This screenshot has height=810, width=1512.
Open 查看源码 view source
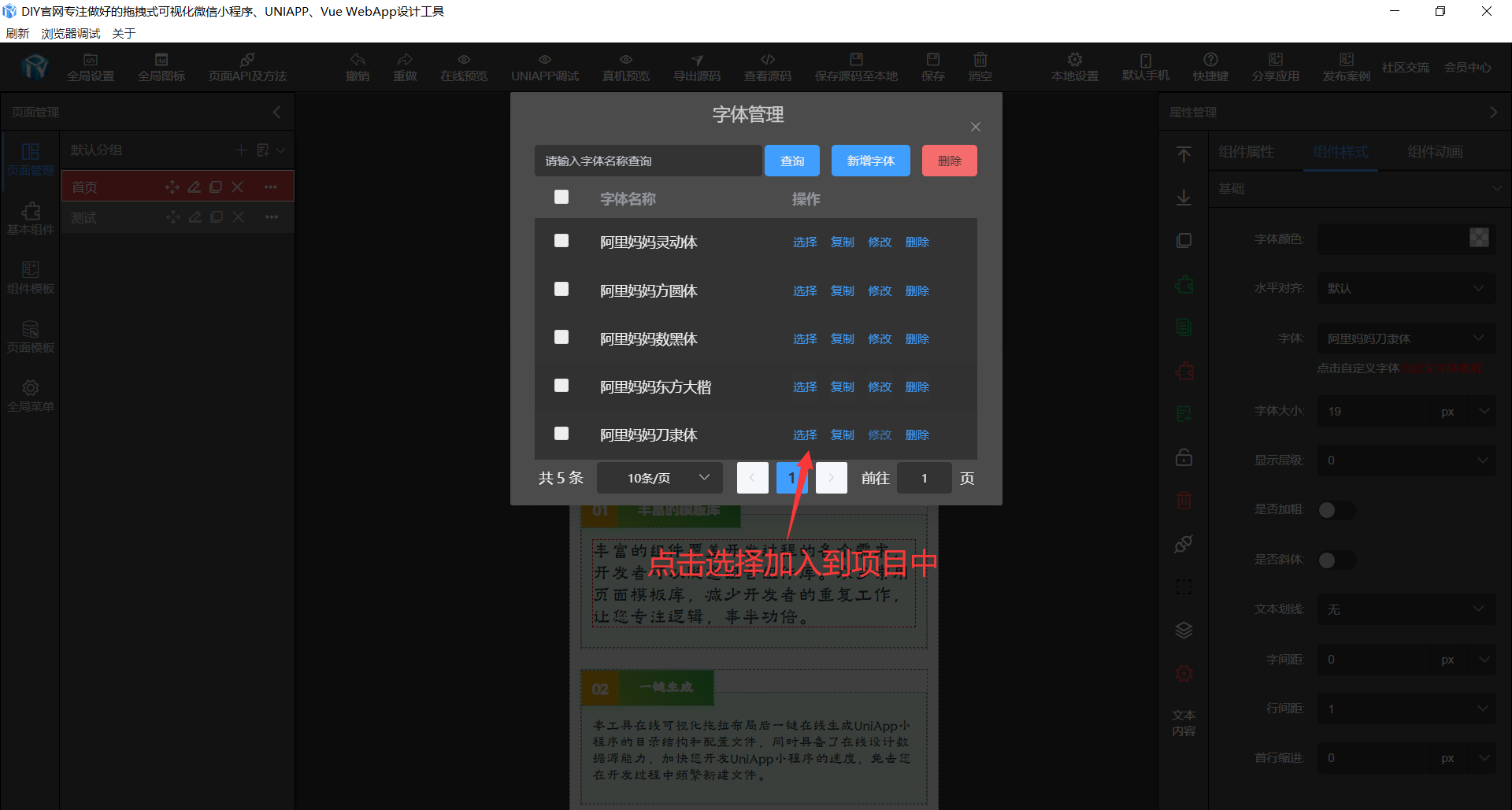click(768, 68)
